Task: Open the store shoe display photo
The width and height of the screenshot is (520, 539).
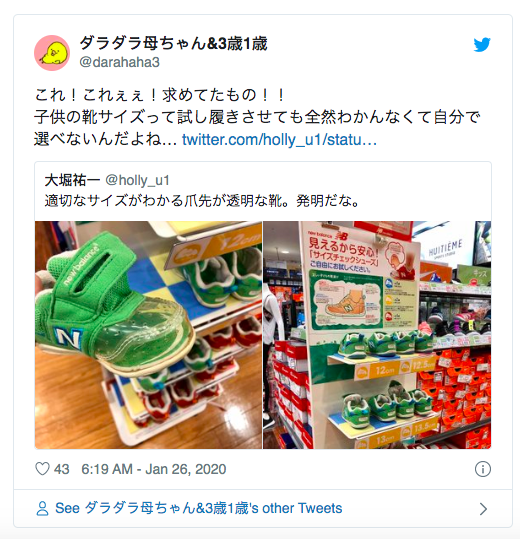Action: point(377,335)
